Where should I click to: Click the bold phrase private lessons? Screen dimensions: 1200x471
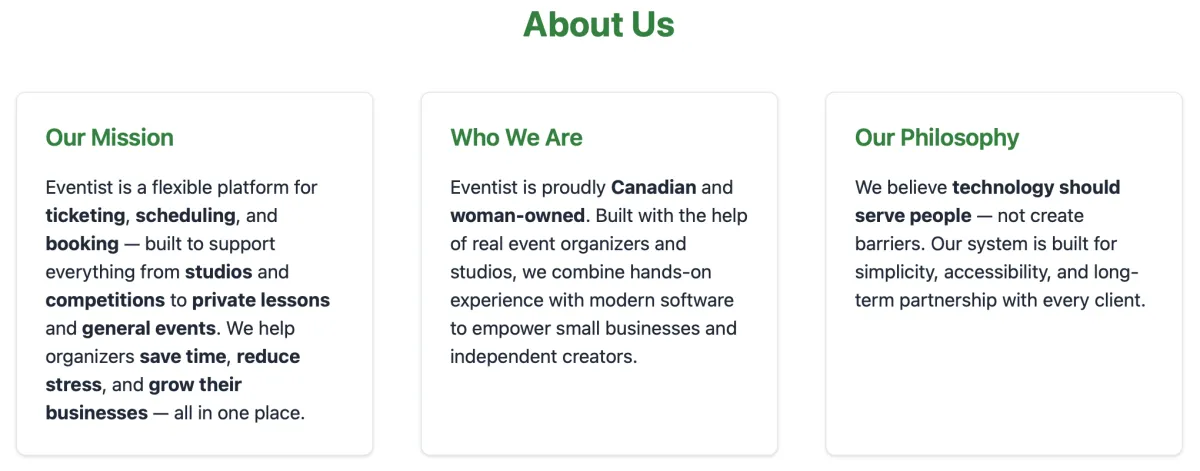click(261, 300)
